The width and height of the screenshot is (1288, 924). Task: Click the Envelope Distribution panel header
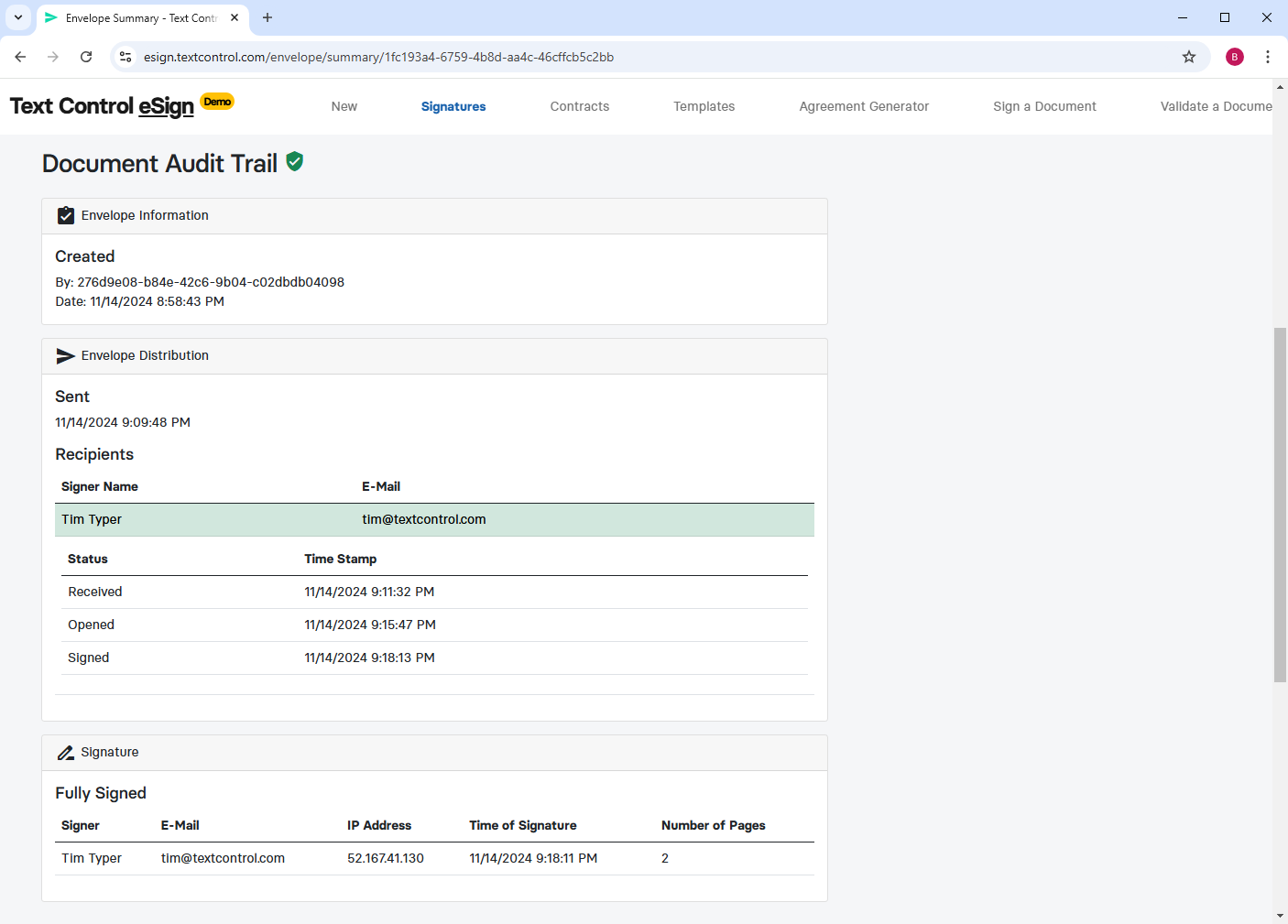tap(434, 356)
